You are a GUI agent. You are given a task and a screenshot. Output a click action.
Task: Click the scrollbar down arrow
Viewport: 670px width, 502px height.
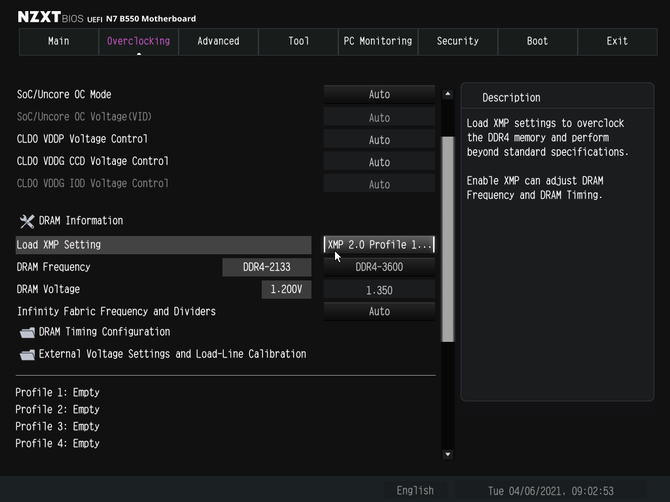point(448,454)
